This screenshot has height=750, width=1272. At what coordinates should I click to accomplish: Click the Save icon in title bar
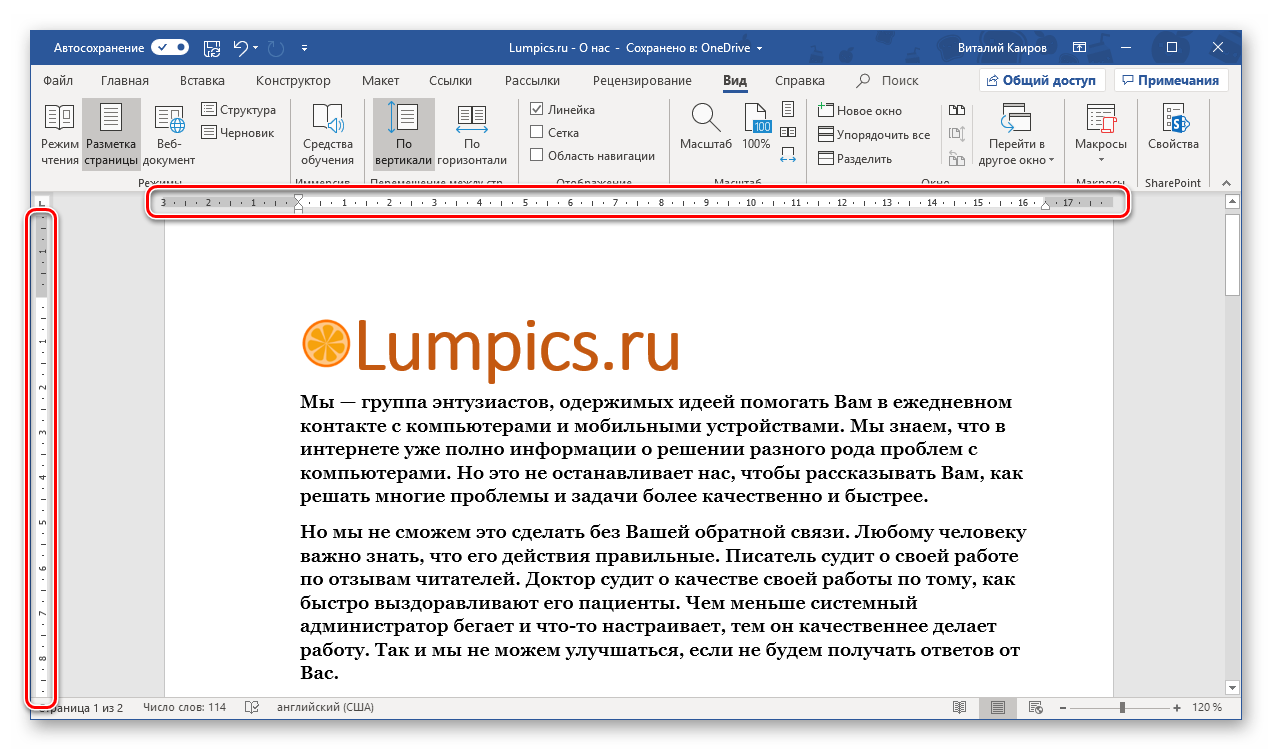click(x=212, y=47)
